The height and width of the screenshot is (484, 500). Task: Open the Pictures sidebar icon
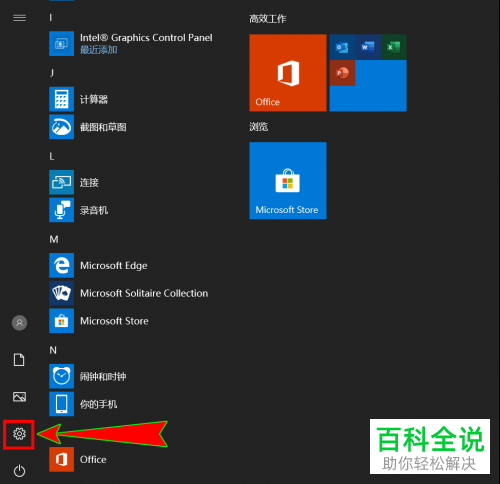[19, 397]
